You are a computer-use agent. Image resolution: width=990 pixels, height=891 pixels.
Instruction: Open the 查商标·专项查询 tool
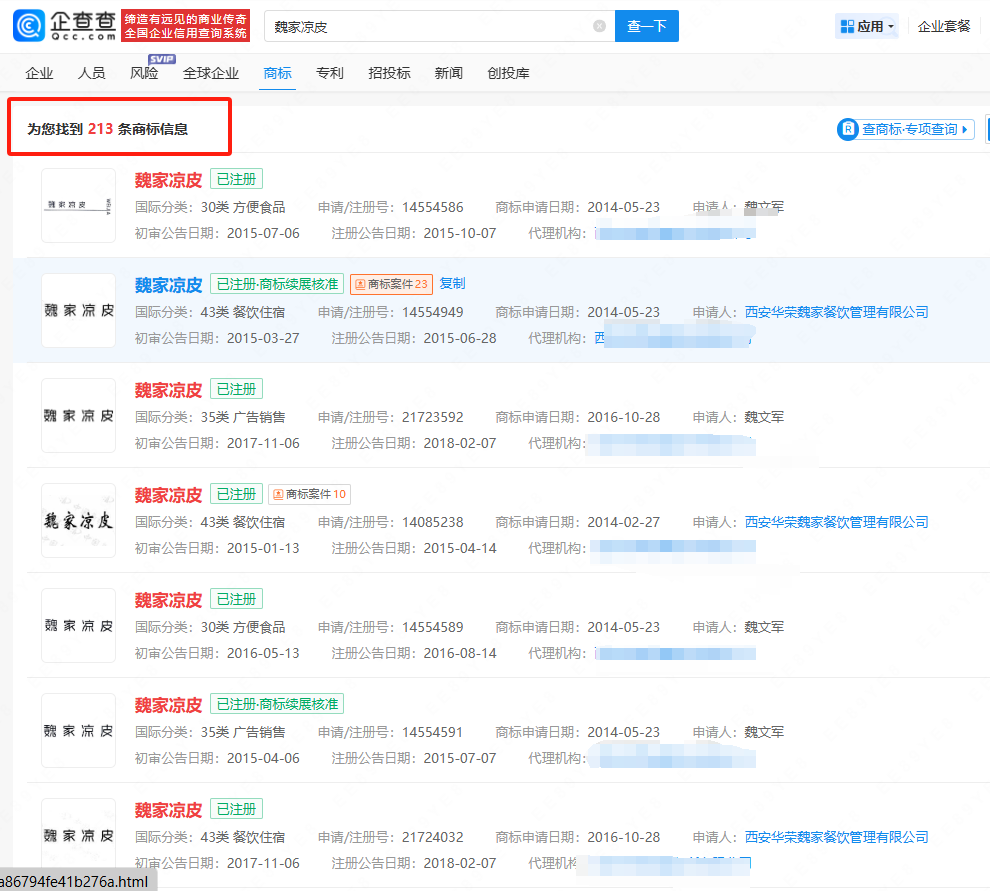click(906, 129)
